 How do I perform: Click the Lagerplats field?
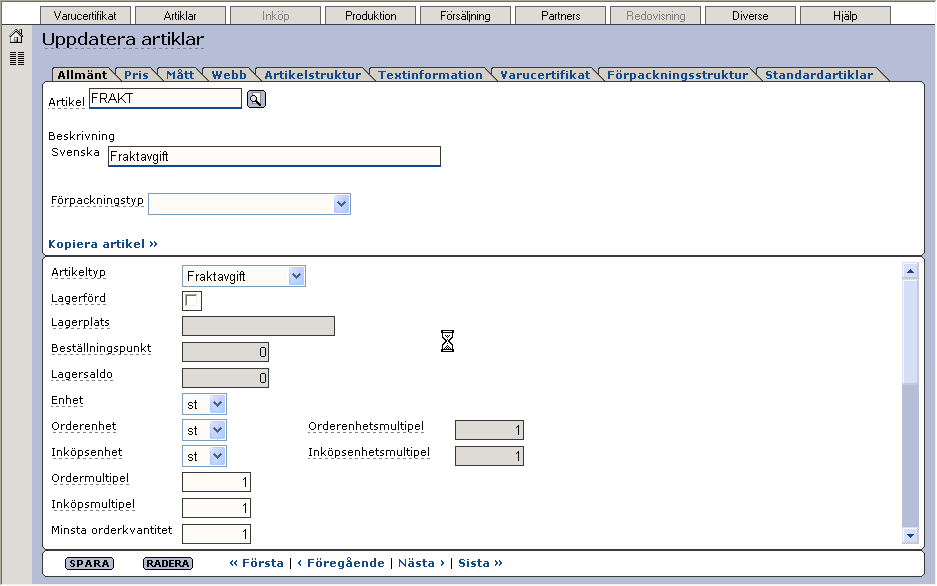pos(258,326)
